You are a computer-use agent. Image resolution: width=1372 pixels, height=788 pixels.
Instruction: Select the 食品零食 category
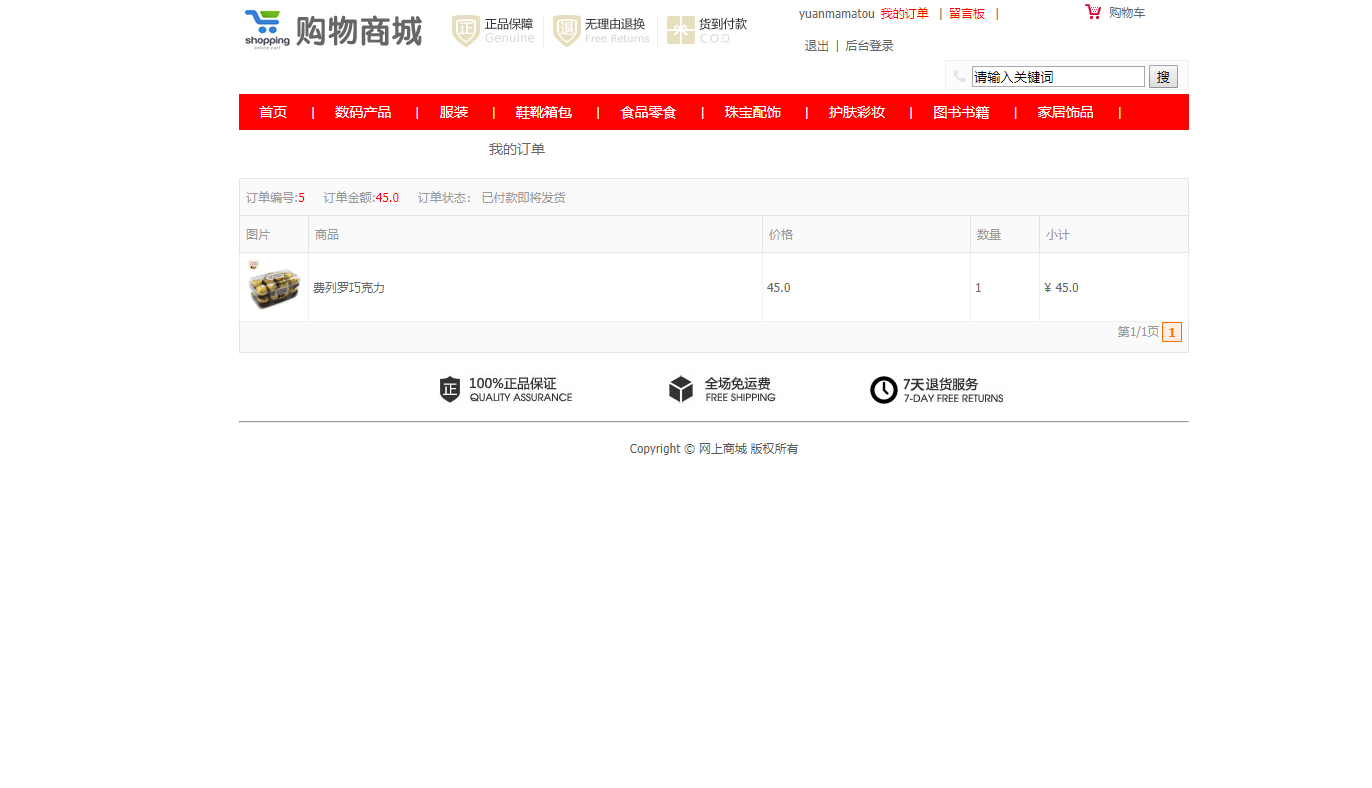pyautogui.click(x=647, y=112)
